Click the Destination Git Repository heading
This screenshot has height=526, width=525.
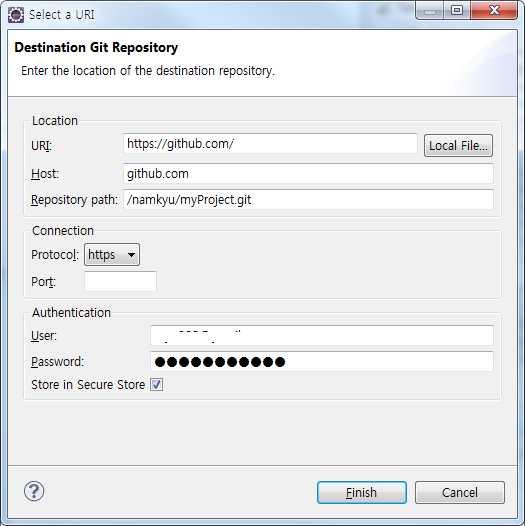pos(96,47)
